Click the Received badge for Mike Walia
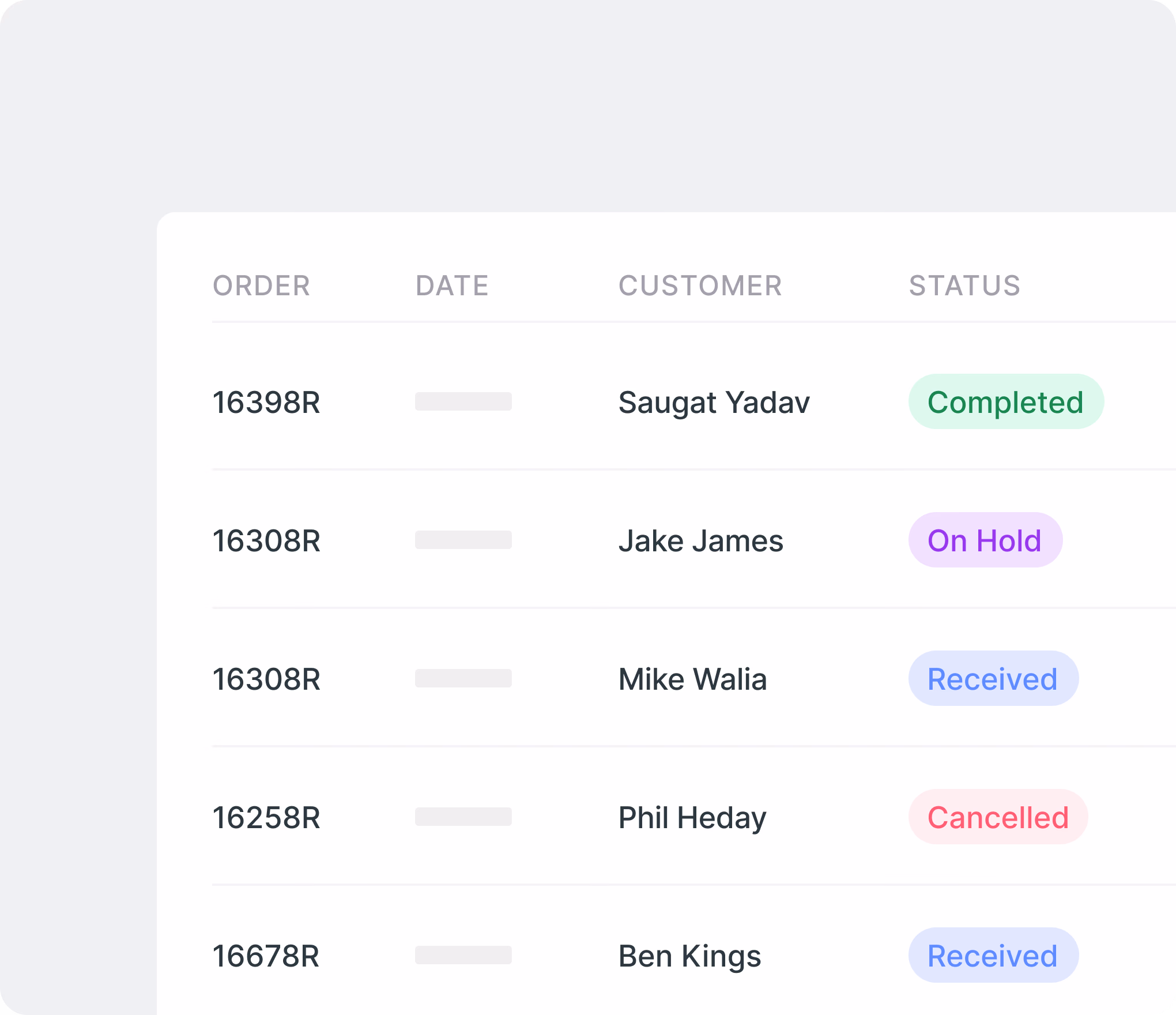The width and height of the screenshot is (1176, 1015). (993, 679)
